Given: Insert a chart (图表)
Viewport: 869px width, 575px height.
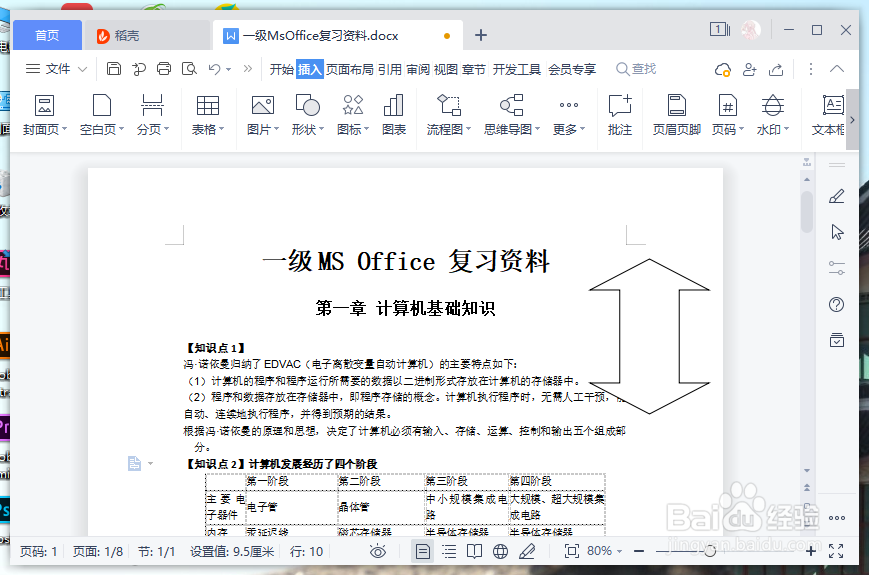Looking at the screenshot, I should 394,115.
